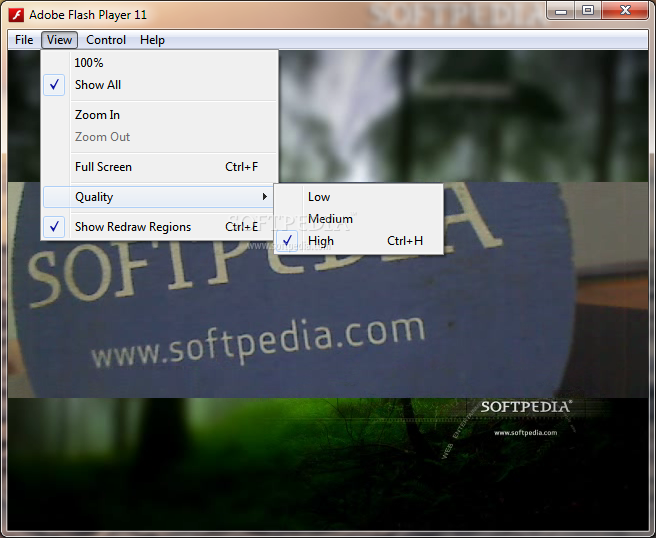This screenshot has width=656, height=538.
Task: Choose Zoom In from View menu
Action: [x=160, y=115]
